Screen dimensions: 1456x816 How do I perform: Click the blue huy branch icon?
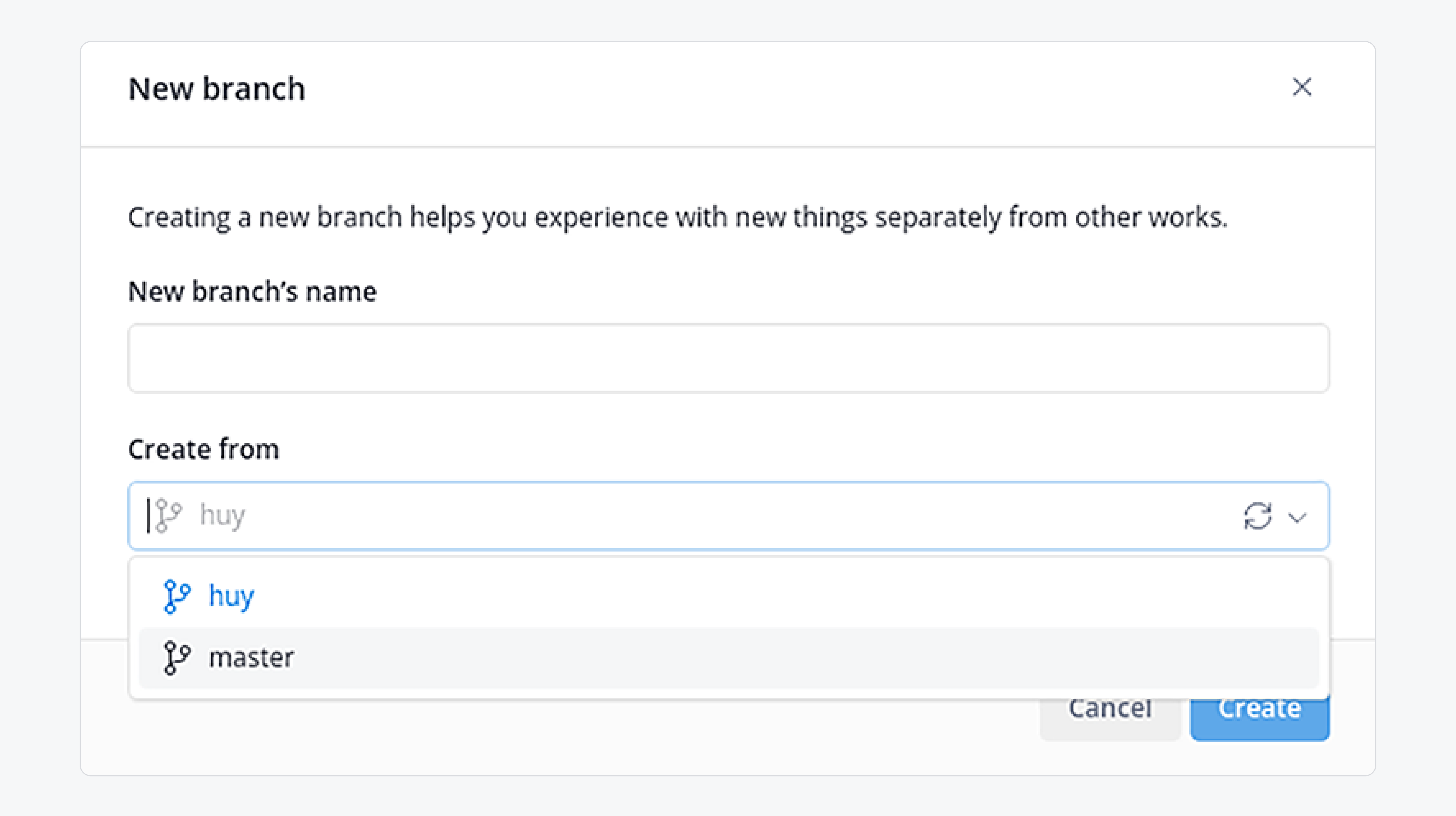(x=176, y=596)
